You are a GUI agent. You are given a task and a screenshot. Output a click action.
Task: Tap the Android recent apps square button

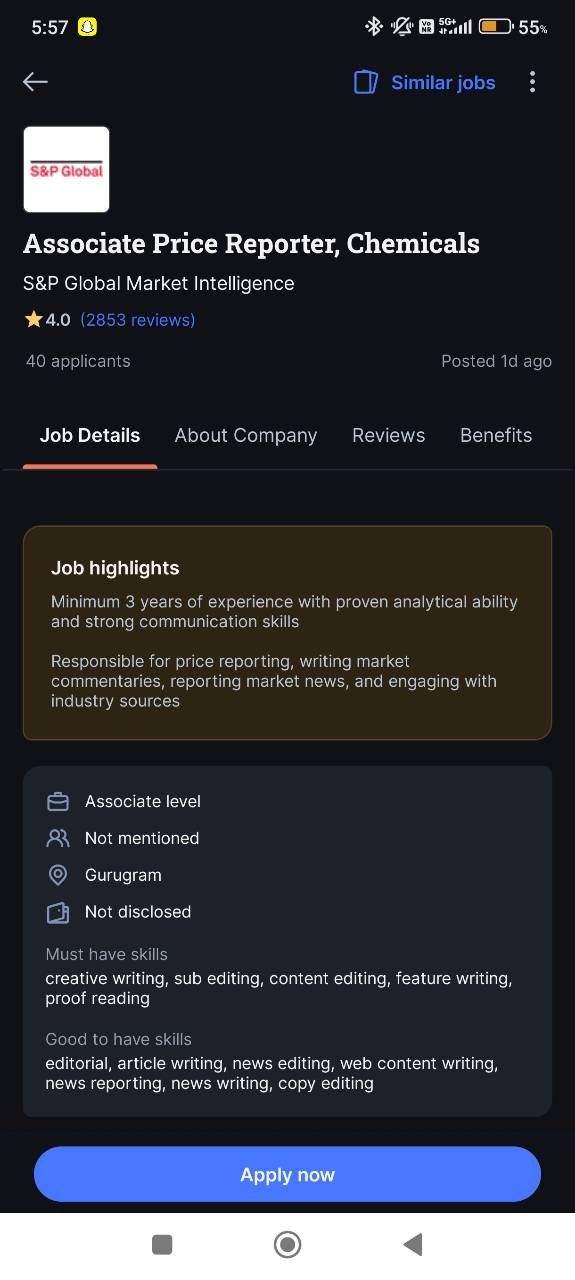coord(162,1244)
